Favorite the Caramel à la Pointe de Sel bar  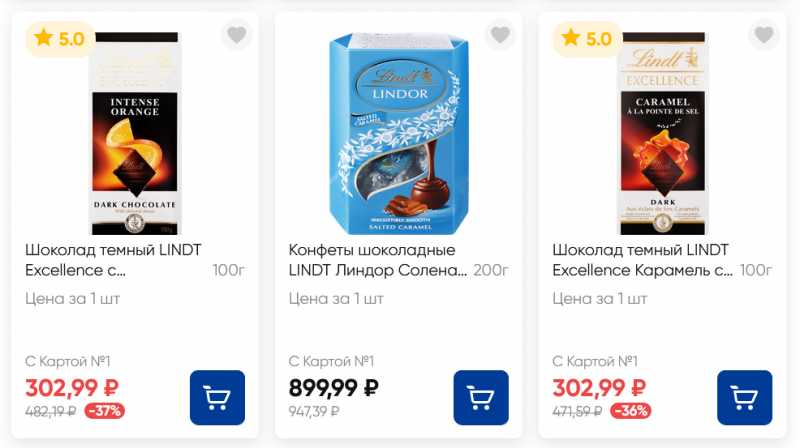click(764, 36)
